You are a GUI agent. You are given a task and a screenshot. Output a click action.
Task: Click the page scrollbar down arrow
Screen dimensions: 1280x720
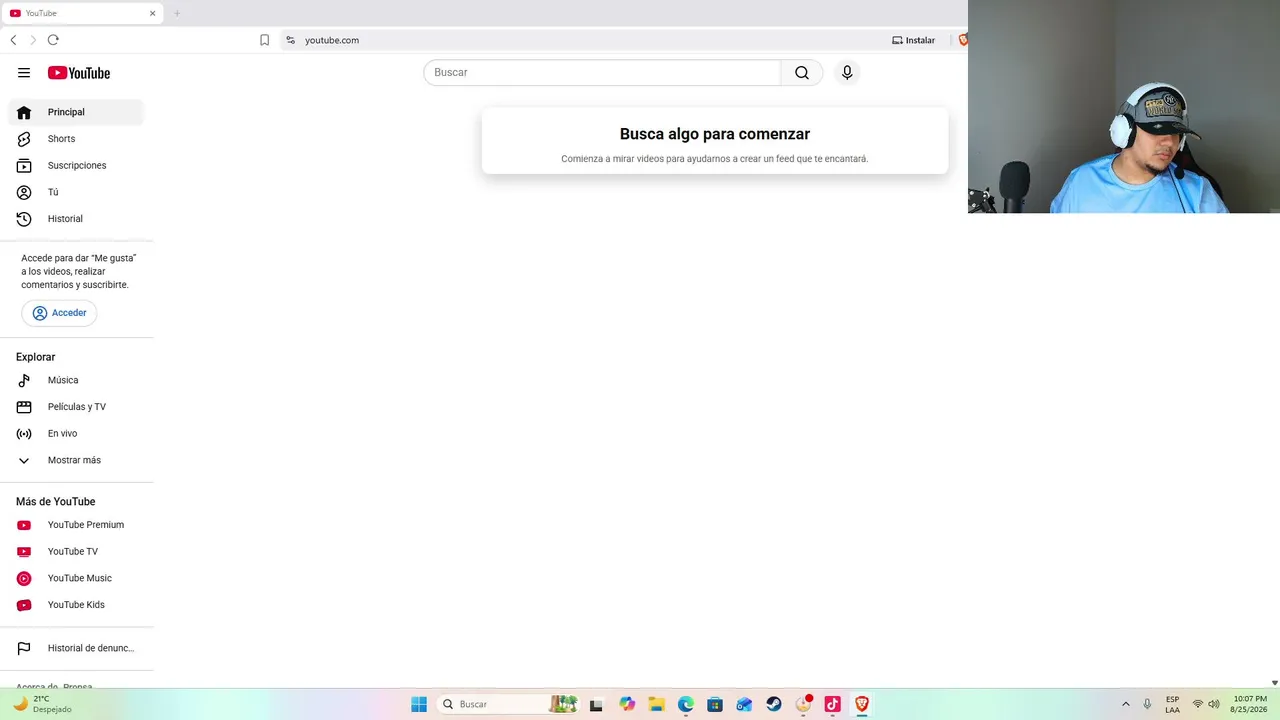1274,683
